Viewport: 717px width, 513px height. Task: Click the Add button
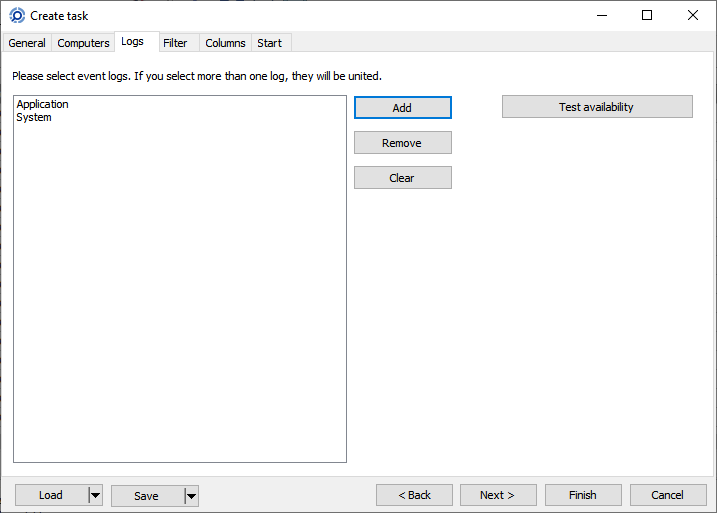coord(403,107)
